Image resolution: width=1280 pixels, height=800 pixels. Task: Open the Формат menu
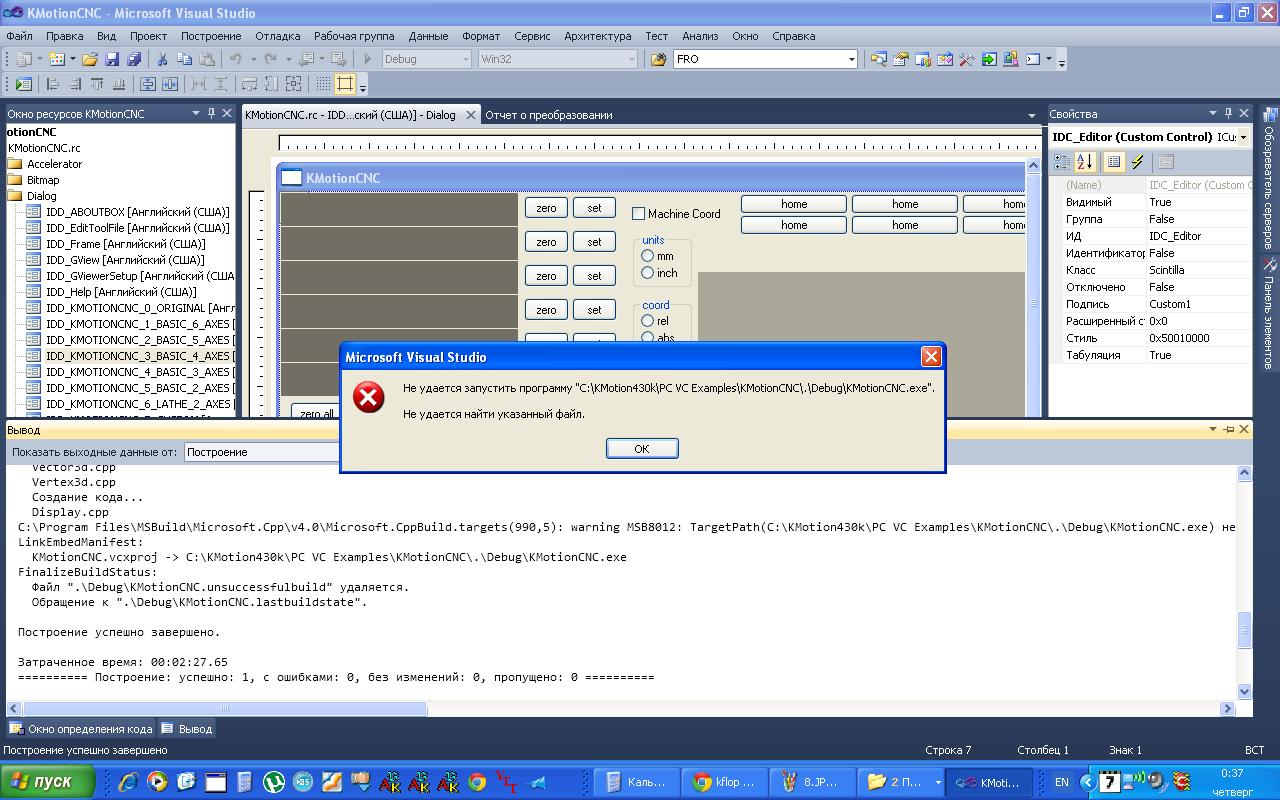481,36
